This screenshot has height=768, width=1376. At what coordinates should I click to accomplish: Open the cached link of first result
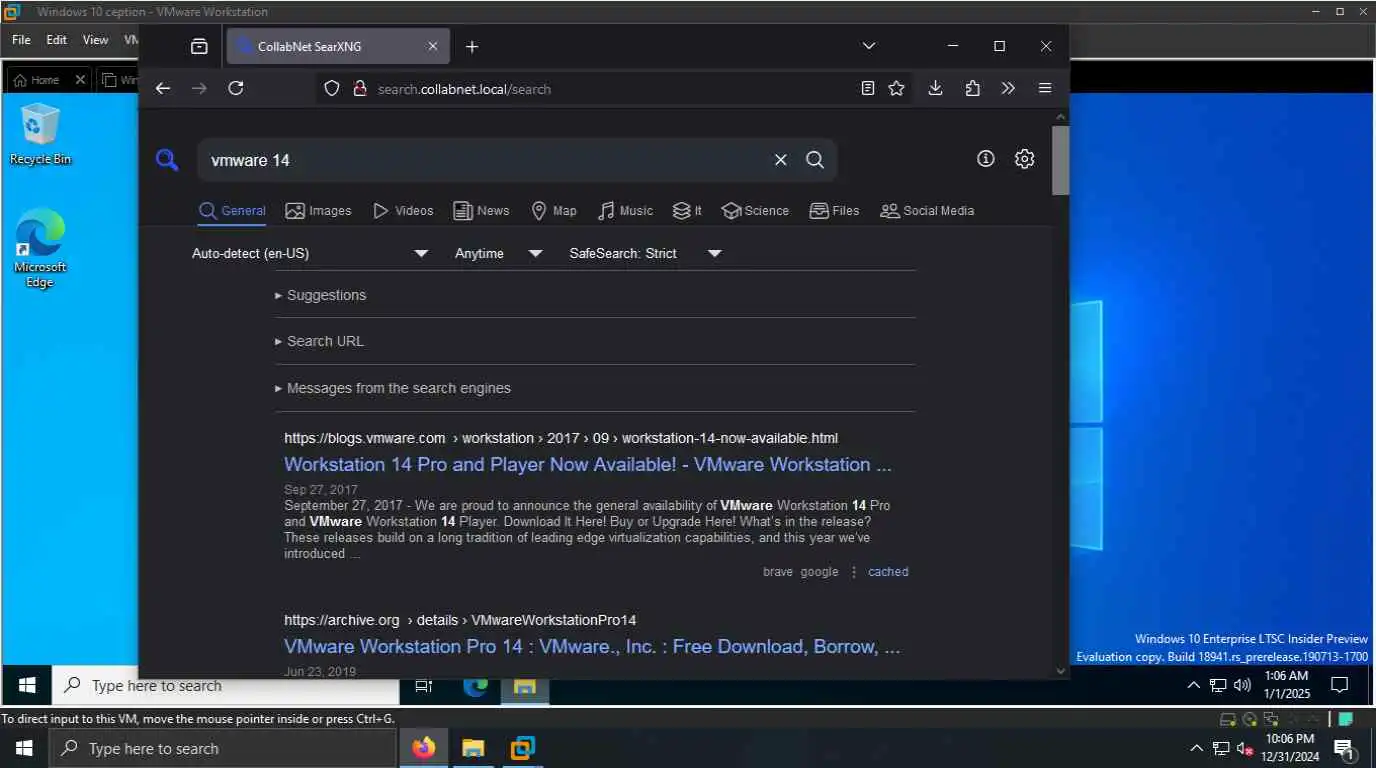click(x=888, y=572)
